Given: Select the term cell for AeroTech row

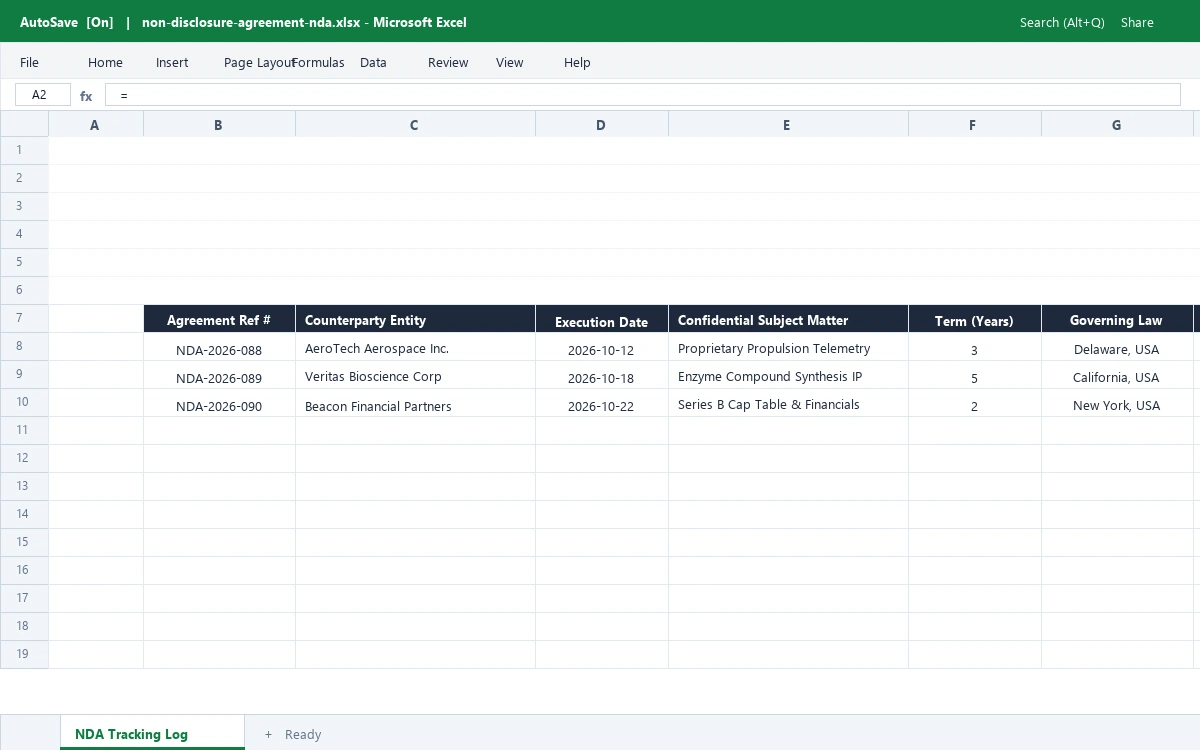Looking at the screenshot, I should click(974, 347).
